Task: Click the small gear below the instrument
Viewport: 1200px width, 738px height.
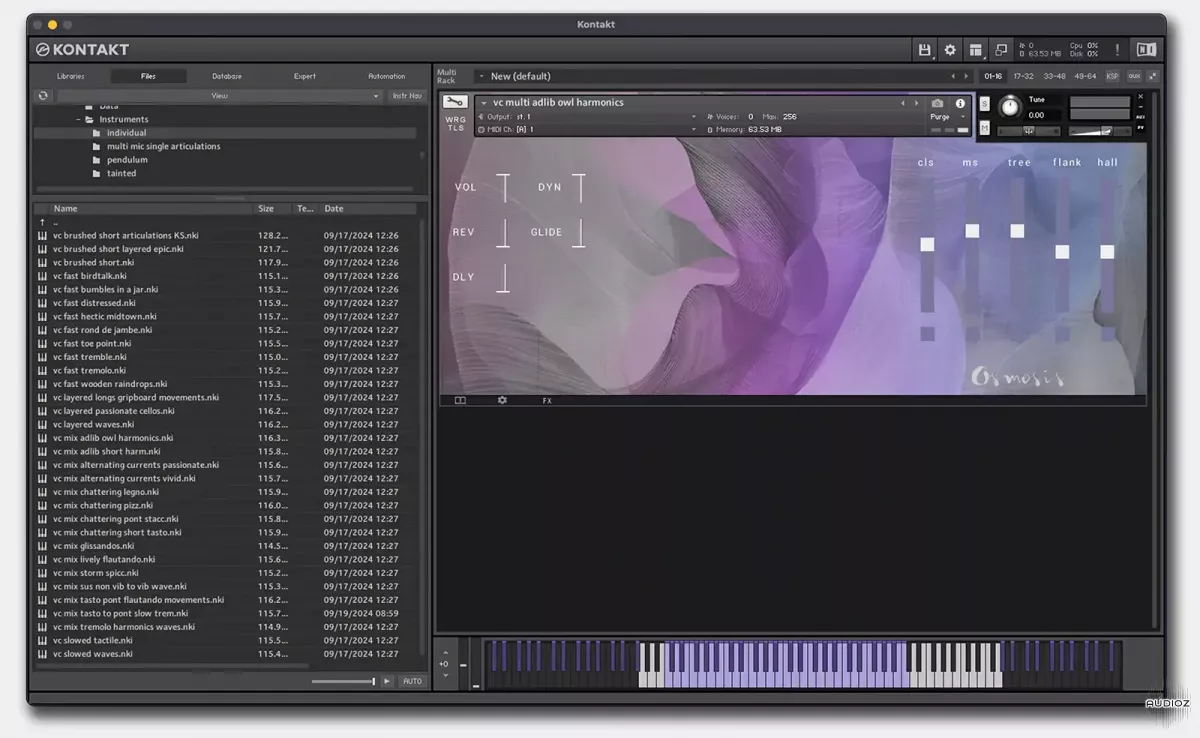Action: coord(502,400)
